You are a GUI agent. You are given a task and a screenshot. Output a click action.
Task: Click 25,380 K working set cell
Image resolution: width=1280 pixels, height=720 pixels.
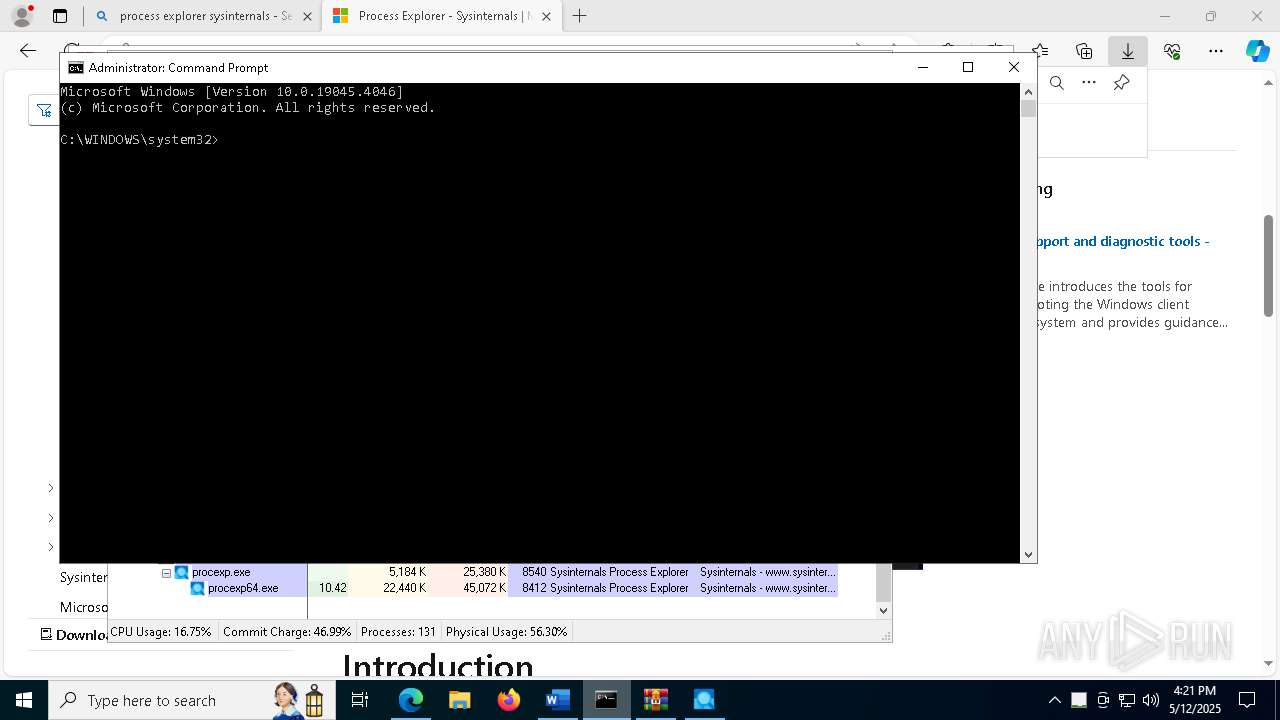point(484,572)
